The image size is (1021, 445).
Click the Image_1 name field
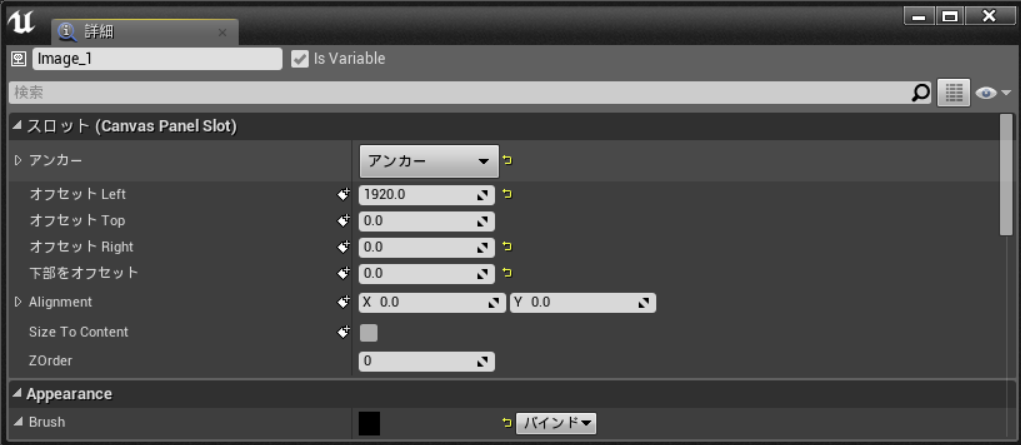coord(157,59)
